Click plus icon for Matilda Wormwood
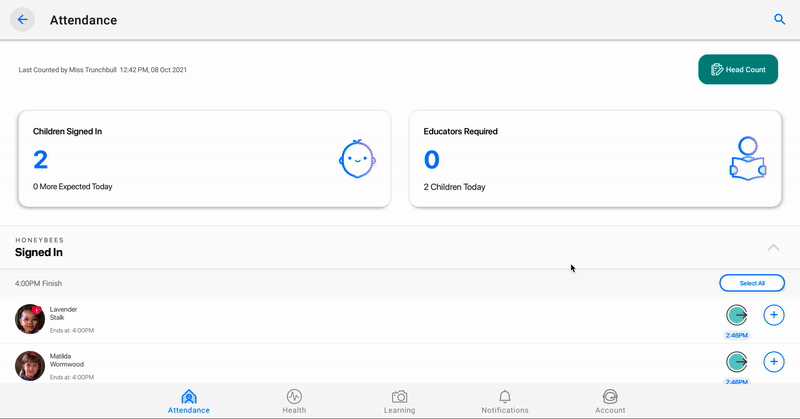This screenshot has width=800, height=419. 773,362
